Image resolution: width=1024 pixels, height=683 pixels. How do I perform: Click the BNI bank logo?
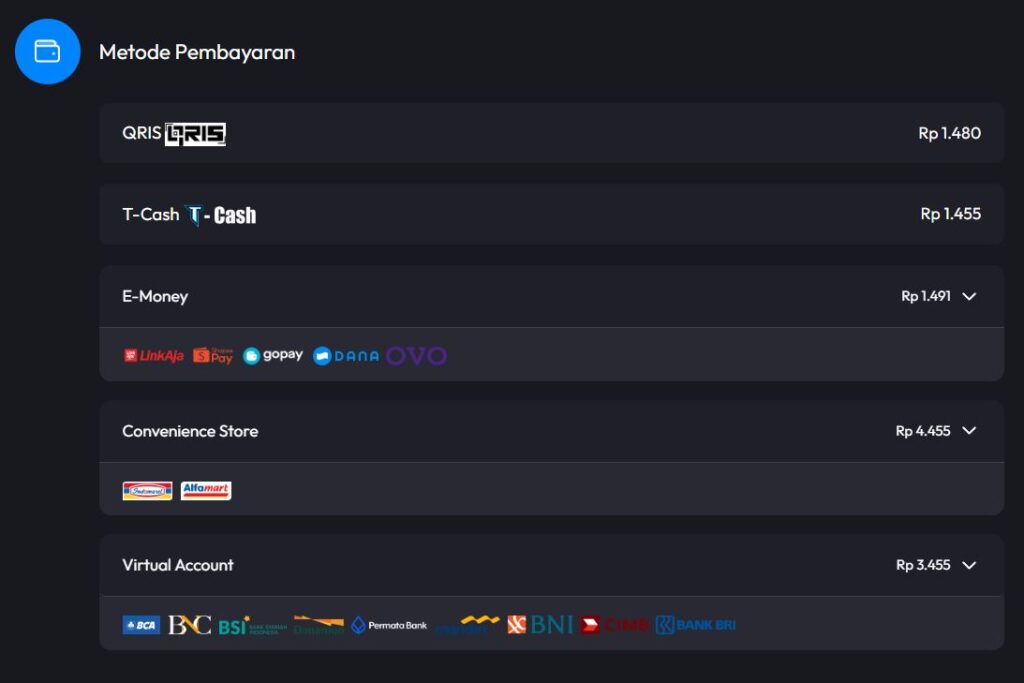click(540, 625)
